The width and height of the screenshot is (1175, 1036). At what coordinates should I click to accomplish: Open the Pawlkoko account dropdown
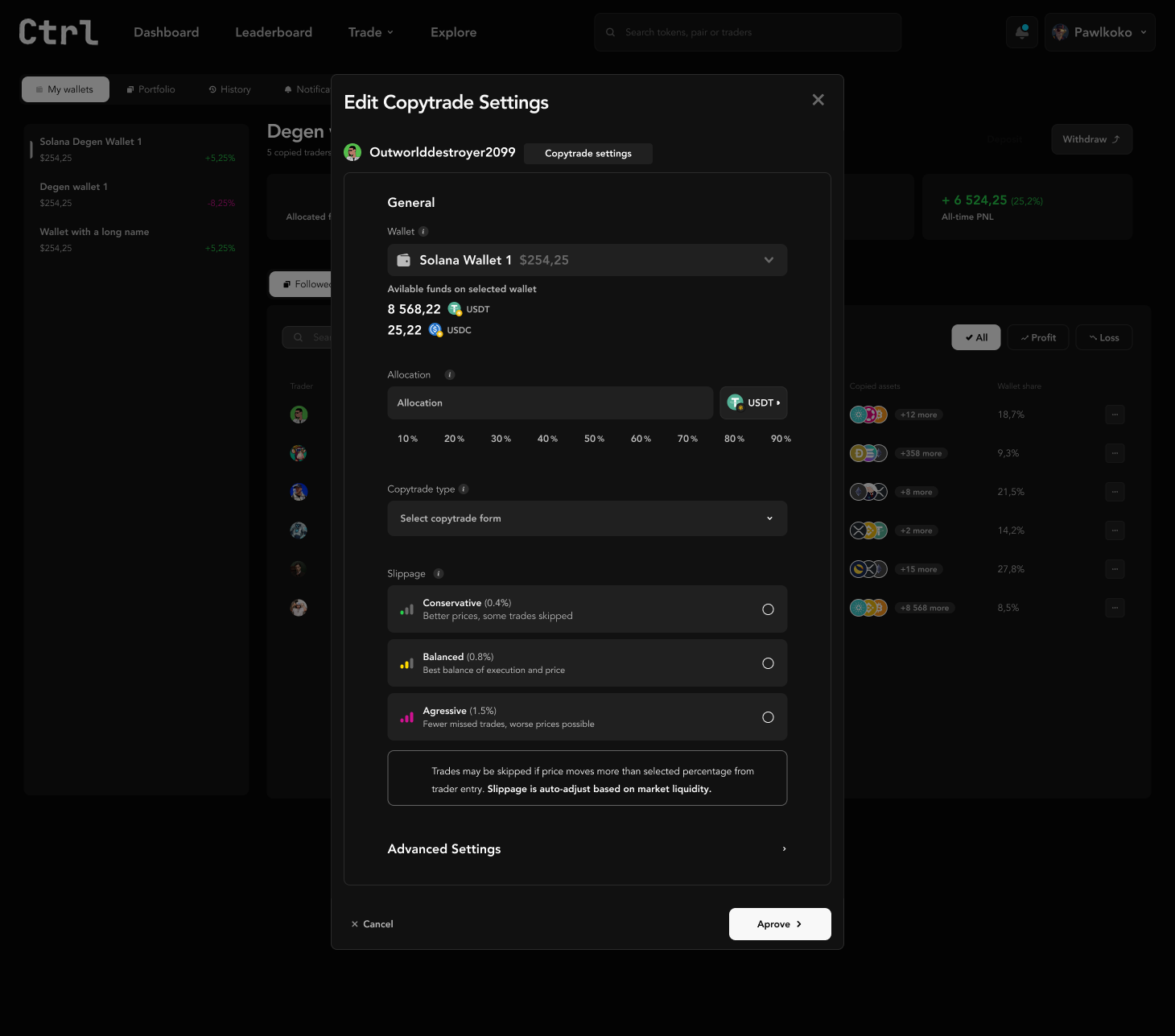(1099, 32)
